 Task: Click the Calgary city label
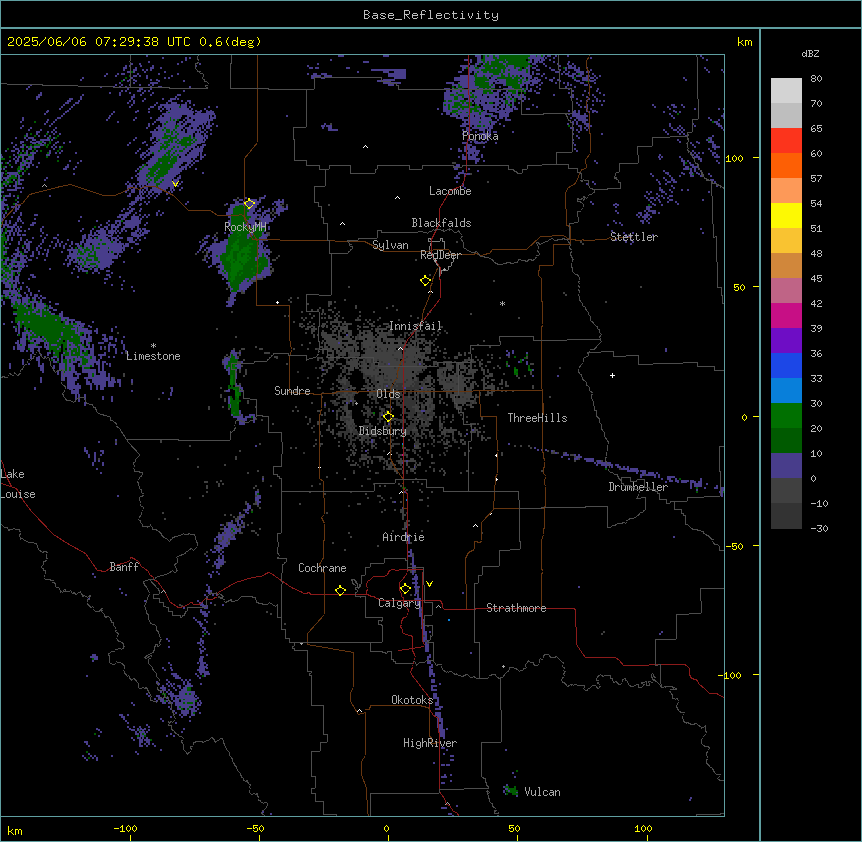[x=400, y=603]
